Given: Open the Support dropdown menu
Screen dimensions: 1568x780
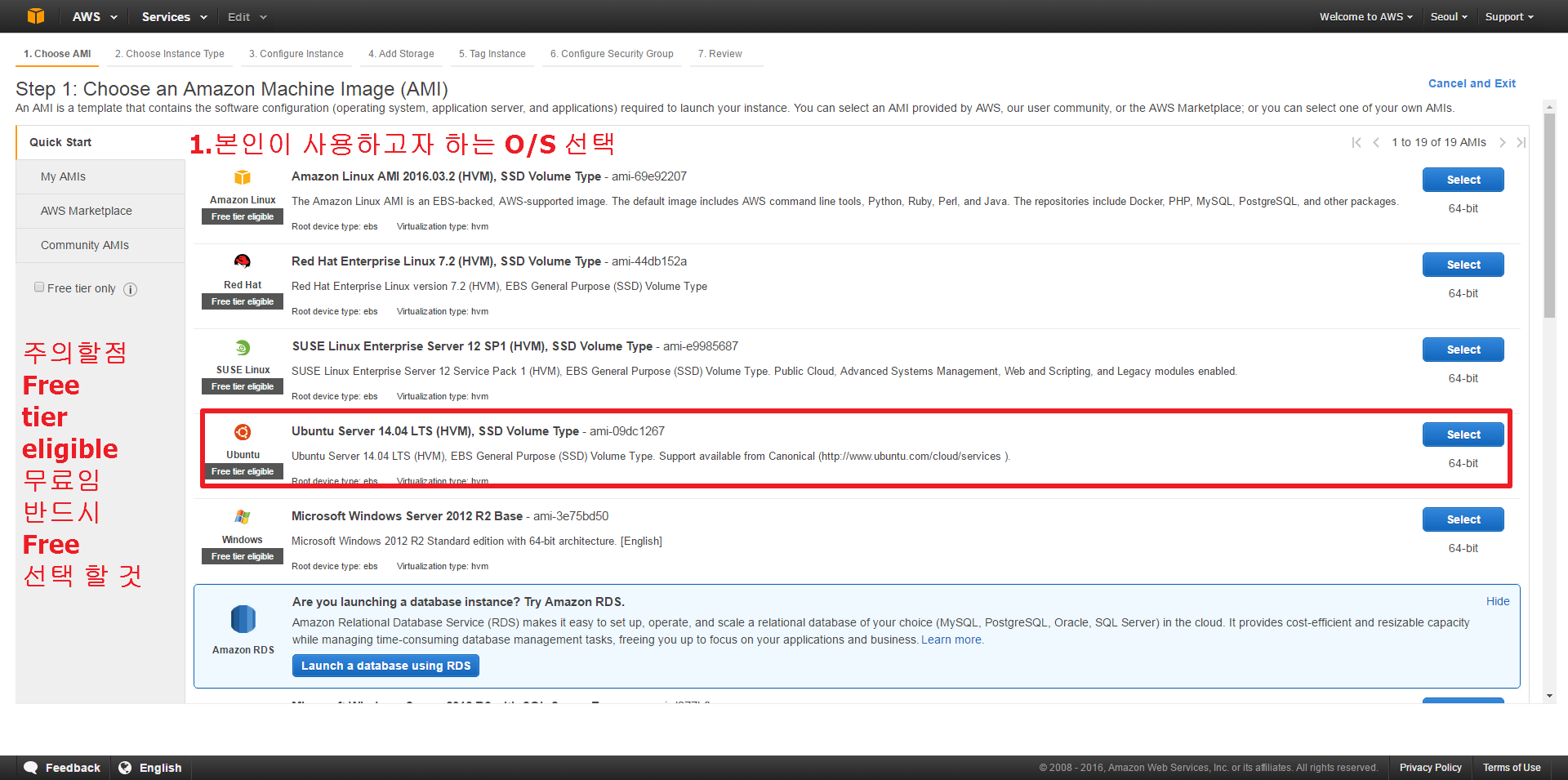Looking at the screenshot, I should [x=1509, y=16].
